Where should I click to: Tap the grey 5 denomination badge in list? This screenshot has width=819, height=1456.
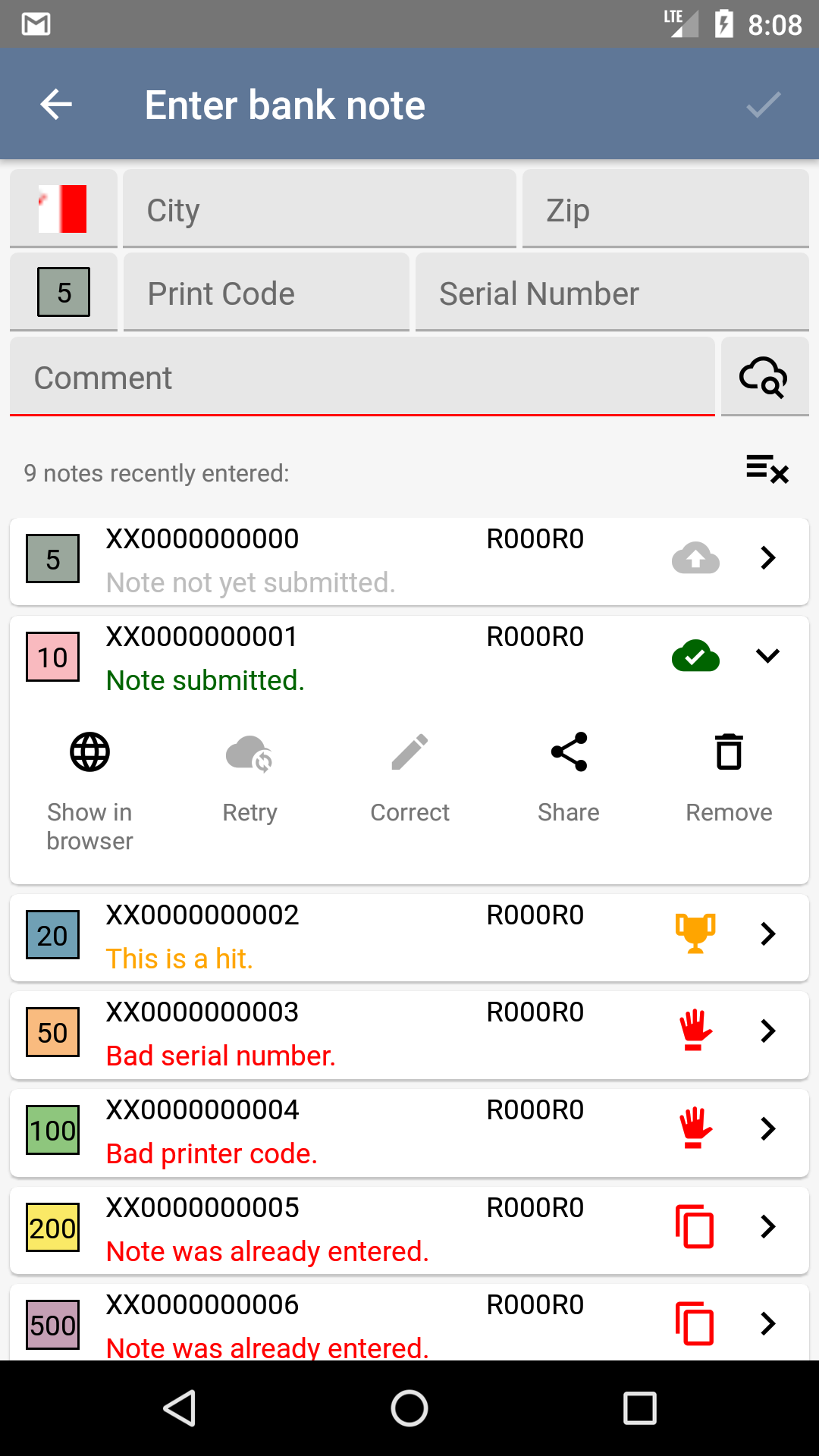click(52, 559)
